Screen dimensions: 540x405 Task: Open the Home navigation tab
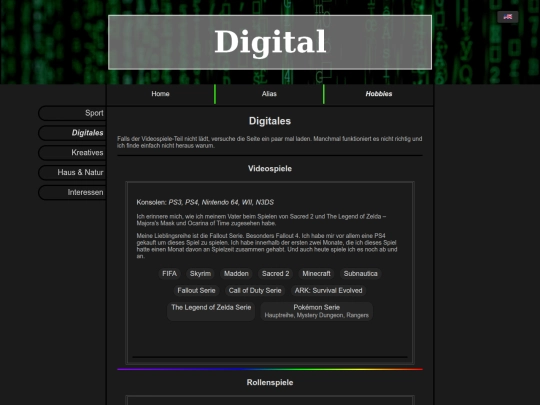pyautogui.click(x=160, y=94)
